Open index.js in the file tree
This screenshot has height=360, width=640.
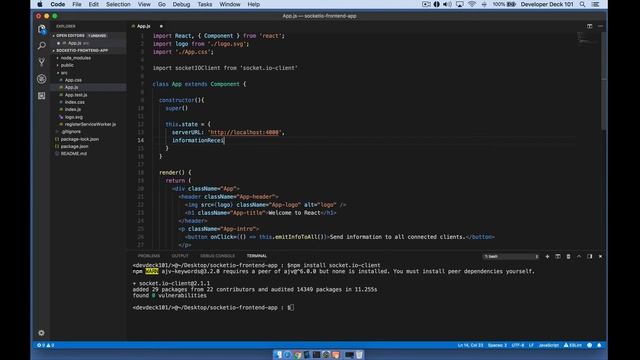[x=73, y=109]
